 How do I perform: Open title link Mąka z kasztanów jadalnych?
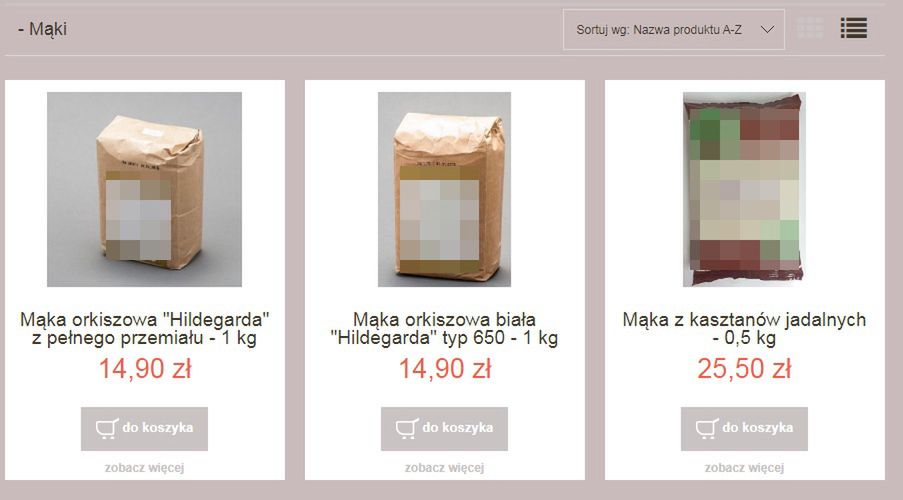[744, 328]
